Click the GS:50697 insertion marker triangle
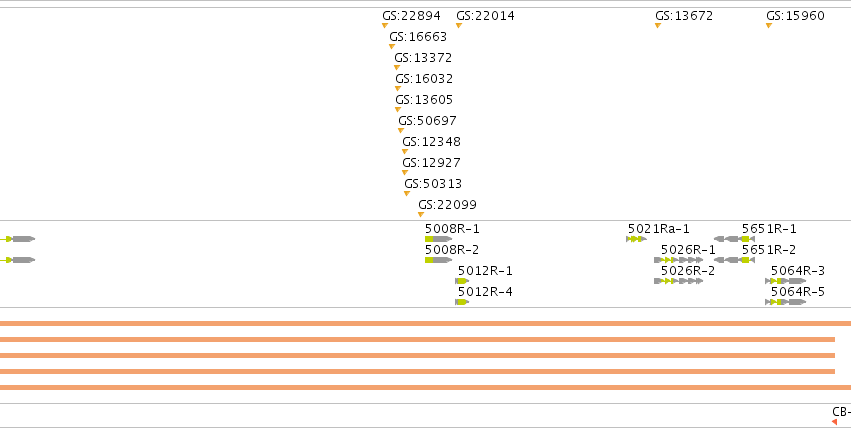The width and height of the screenshot is (851, 428). coord(401,131)
